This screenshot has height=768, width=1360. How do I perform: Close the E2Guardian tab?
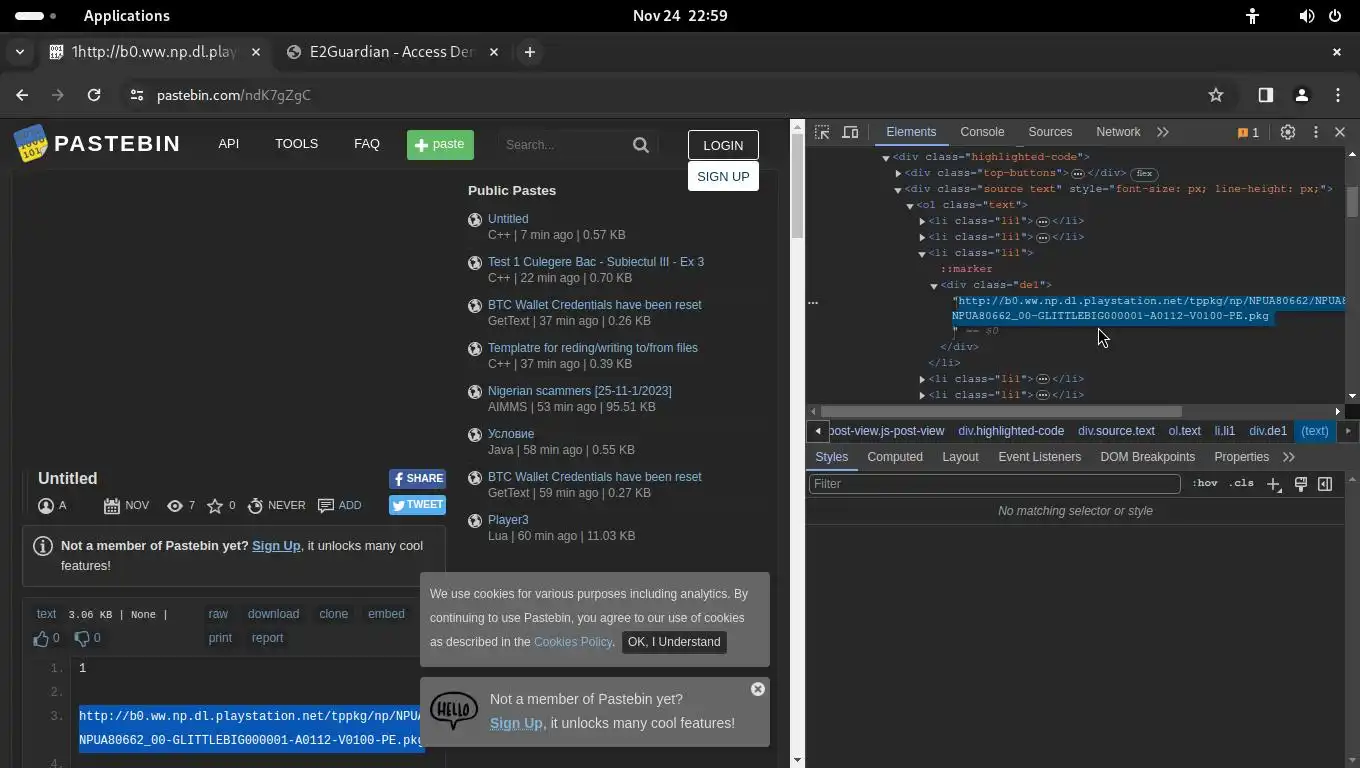[x=493, y=52]
